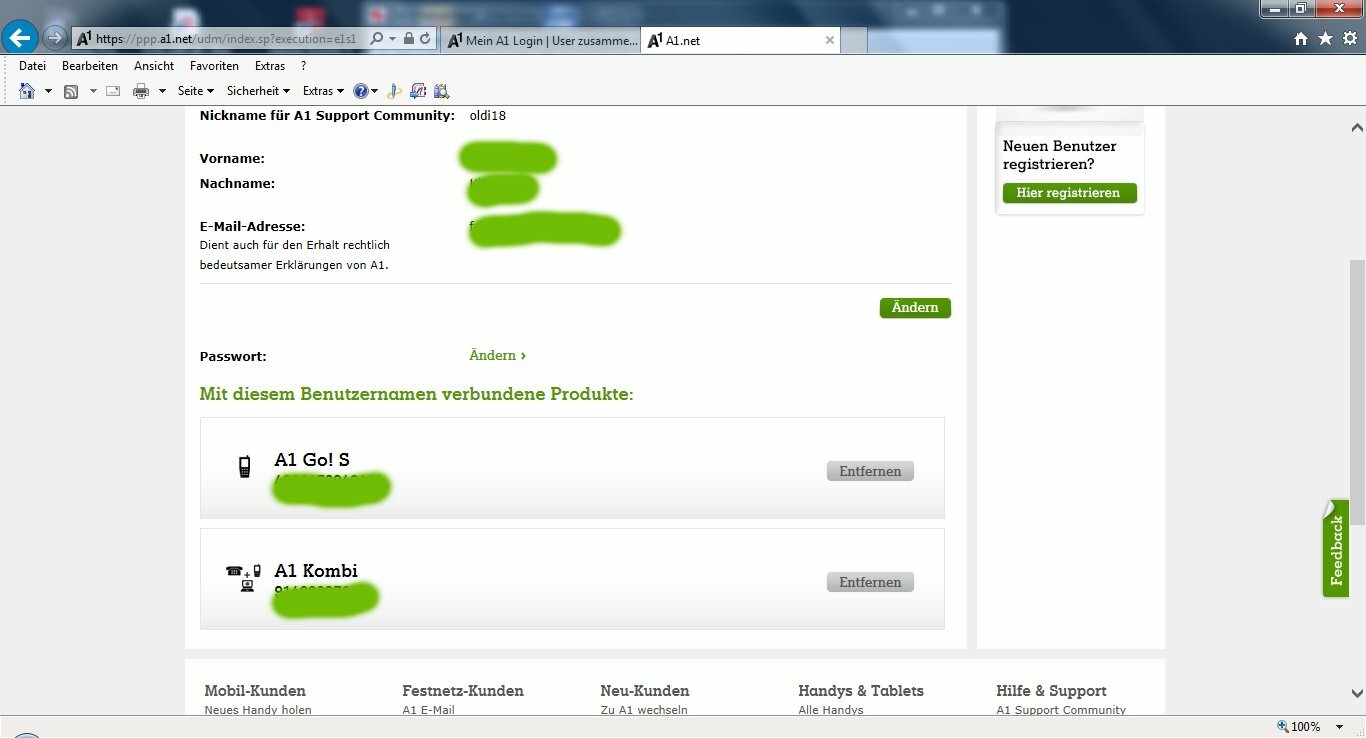Open the green Feedback side tab
Viewport: 1366px width, 738px height.
pyautogui.click(x=1336, y=549)
